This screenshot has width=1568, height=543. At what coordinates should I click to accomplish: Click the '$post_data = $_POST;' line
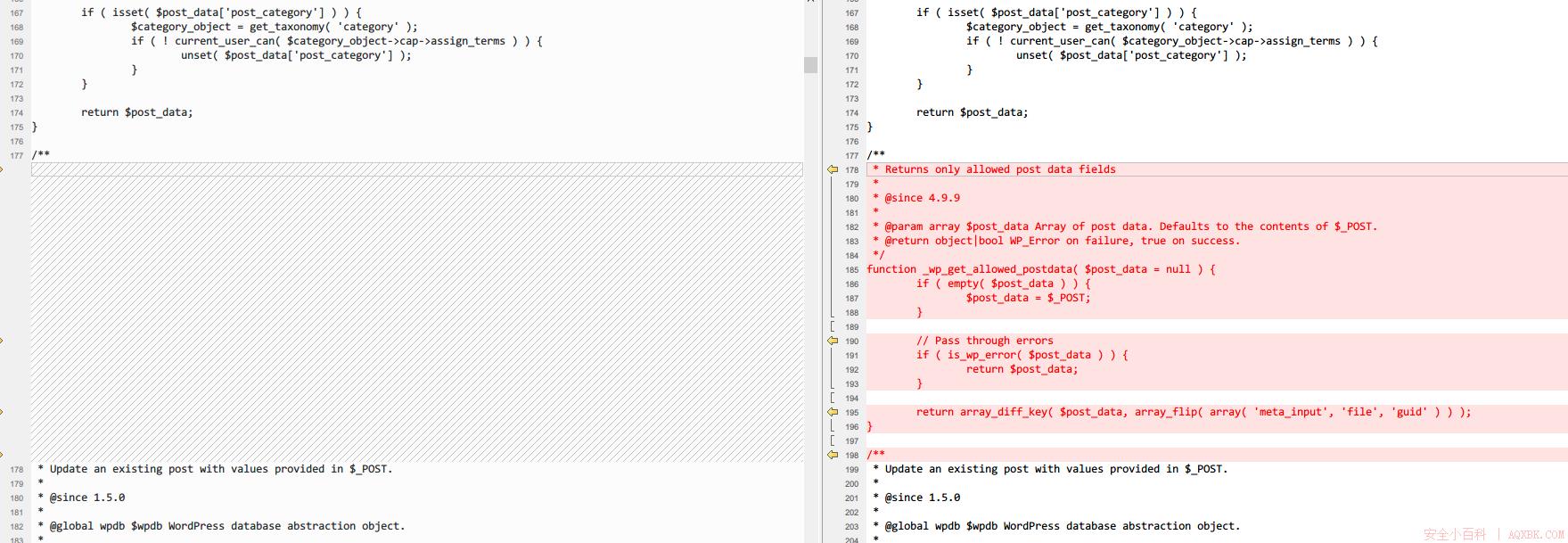(x=1029, y=298)
